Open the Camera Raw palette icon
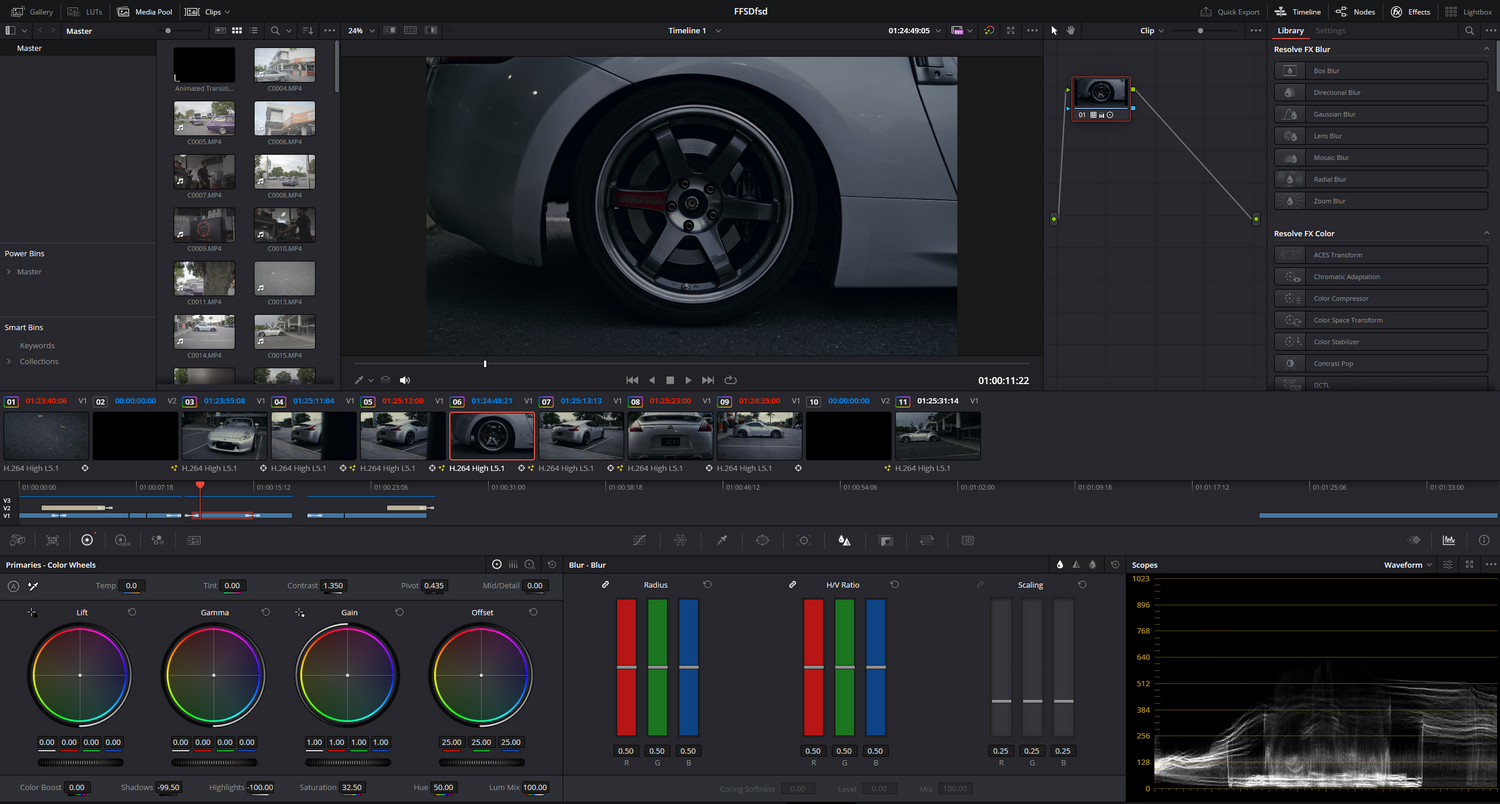1500x804 pixels. point(17,540)
